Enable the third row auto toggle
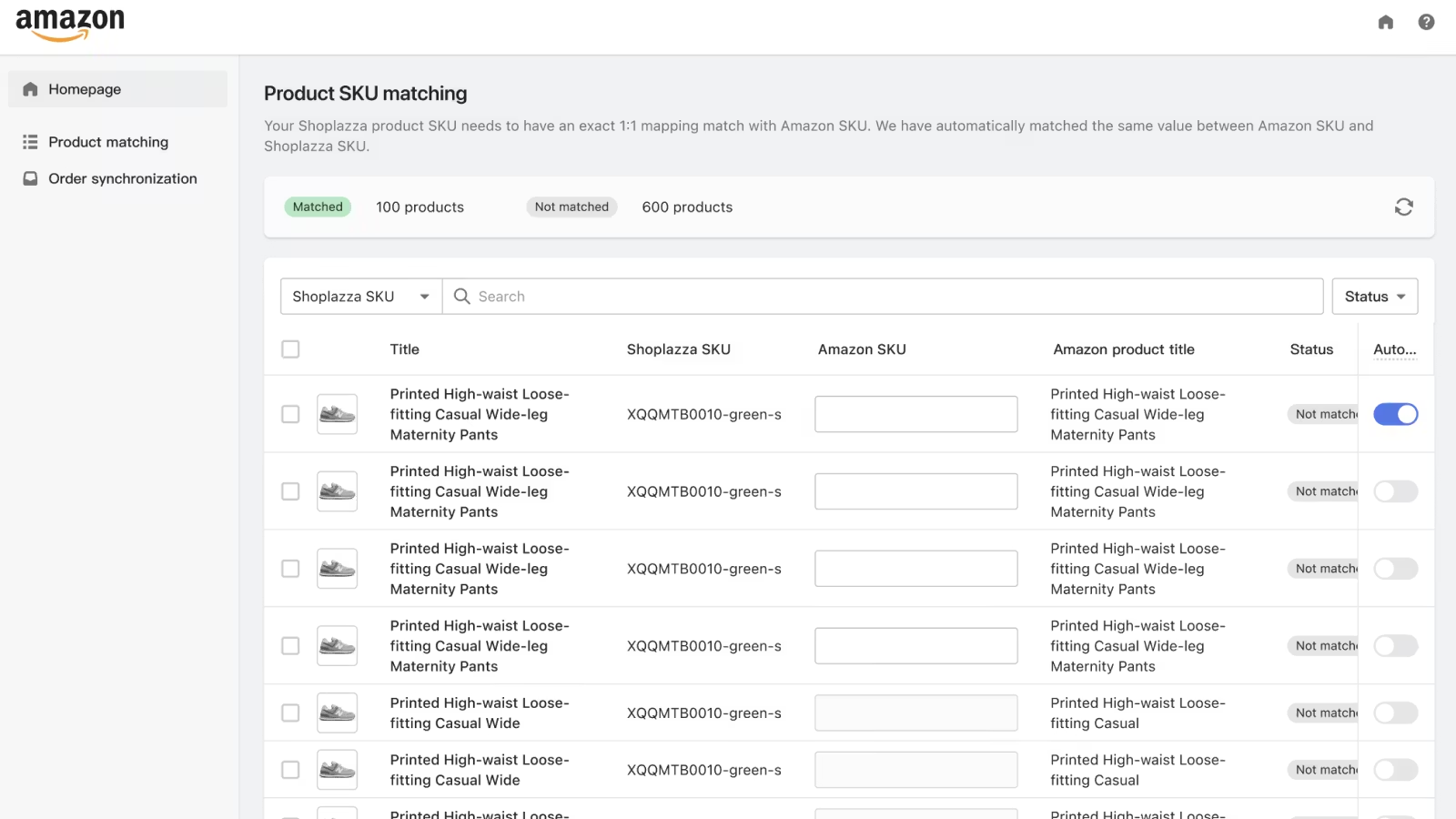Screen dimensions: 1456x819 1395,569
